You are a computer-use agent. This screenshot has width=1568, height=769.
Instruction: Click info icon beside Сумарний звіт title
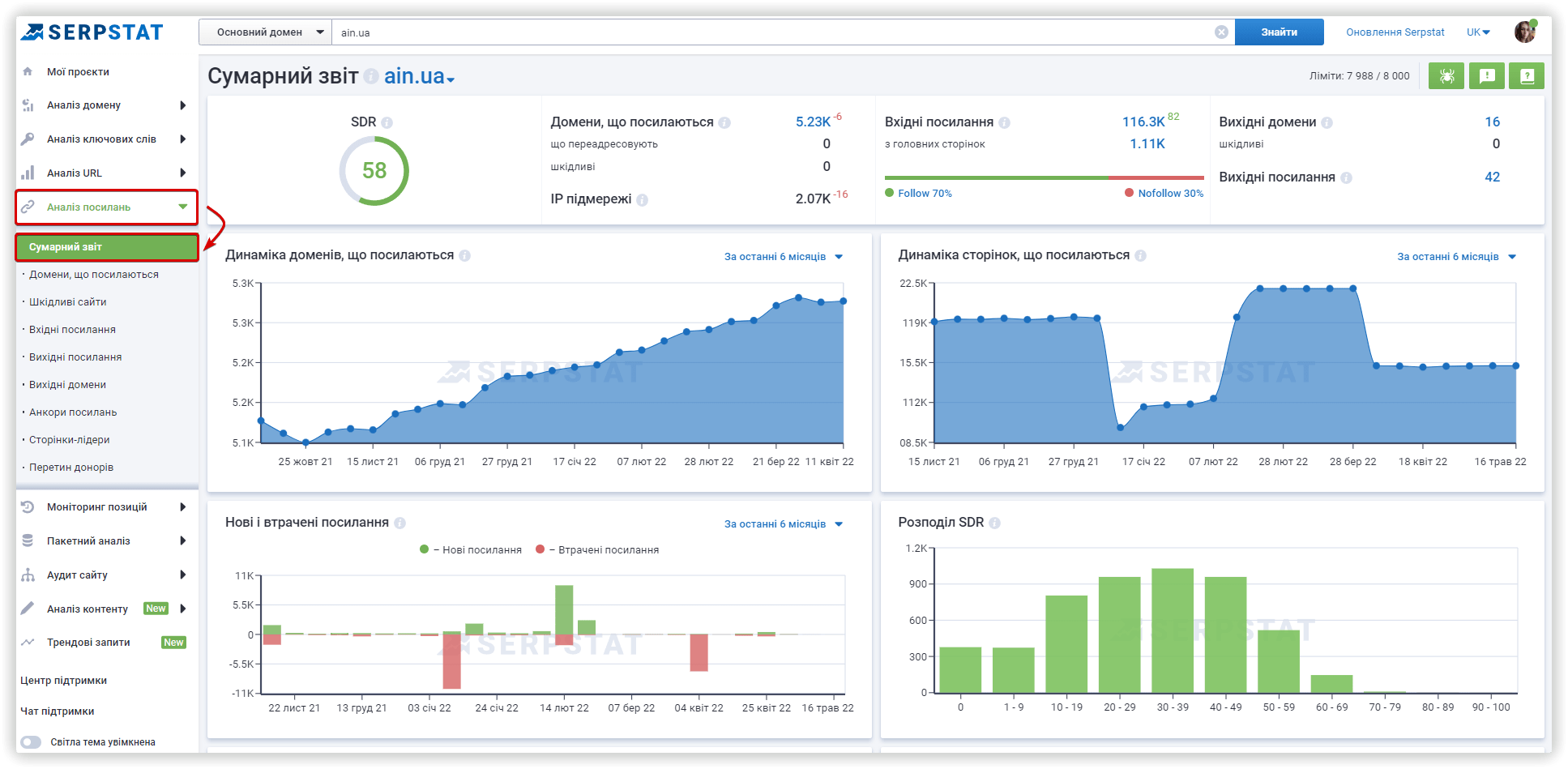[371, 76]
